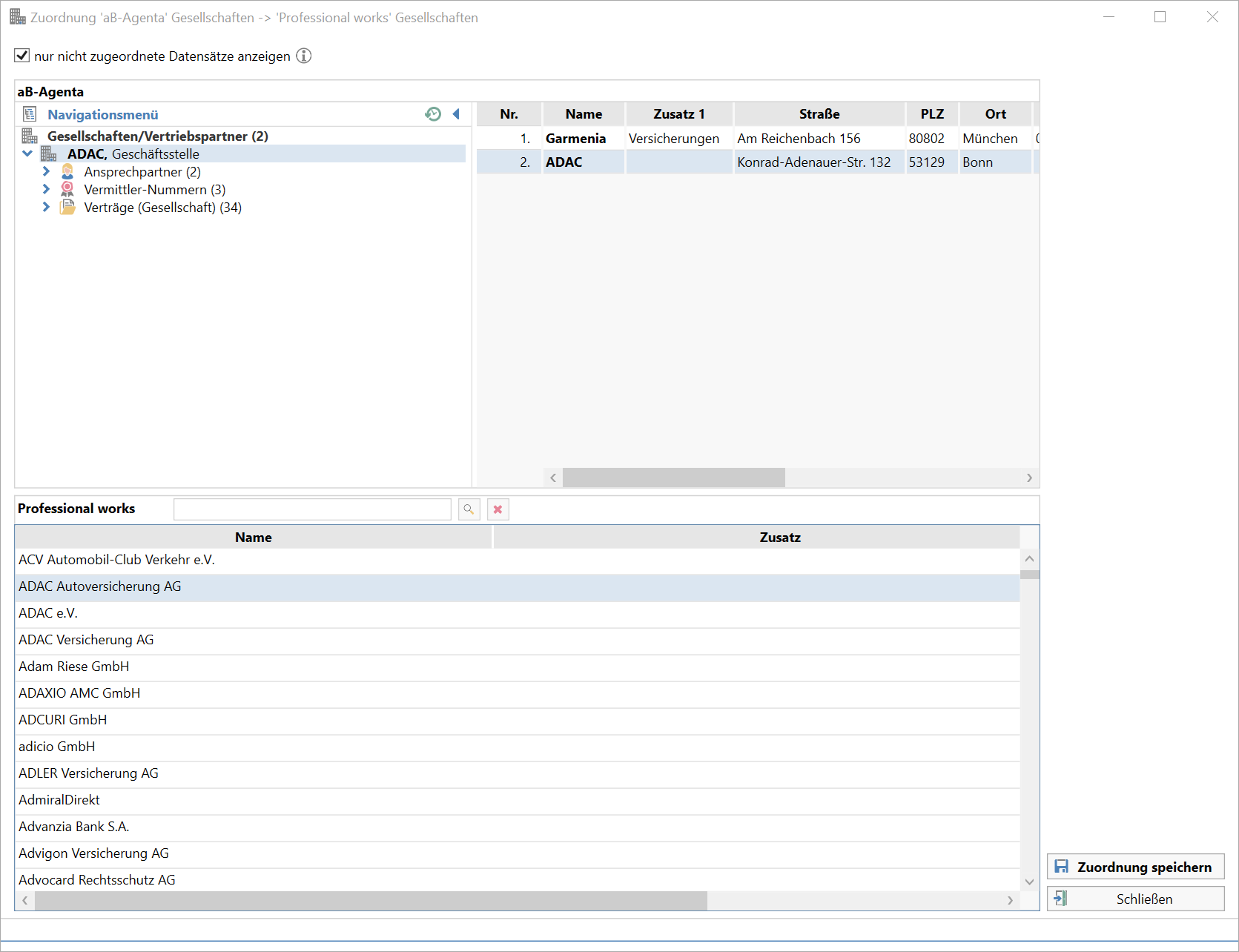This screenshot has height=952, width=1239.
Task: Sort by the PLZ column header
Action: pyautogui.click(x=932, y=114)
